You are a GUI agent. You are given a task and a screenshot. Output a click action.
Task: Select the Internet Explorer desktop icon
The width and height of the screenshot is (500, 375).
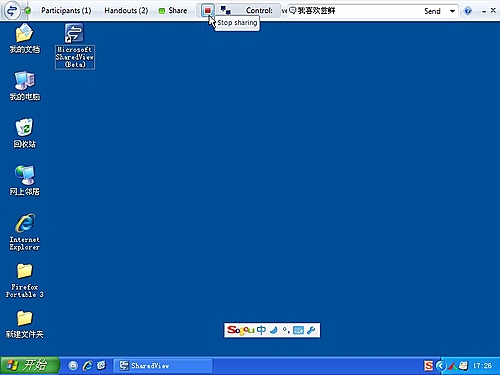pos(25,232)
